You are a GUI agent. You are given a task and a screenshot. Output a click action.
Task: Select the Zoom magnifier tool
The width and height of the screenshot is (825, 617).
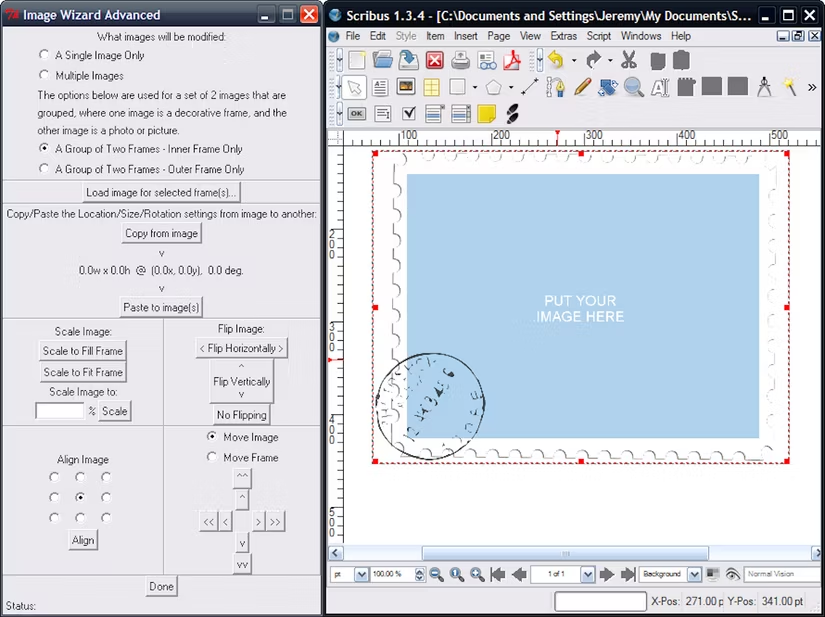click(631, 87)
